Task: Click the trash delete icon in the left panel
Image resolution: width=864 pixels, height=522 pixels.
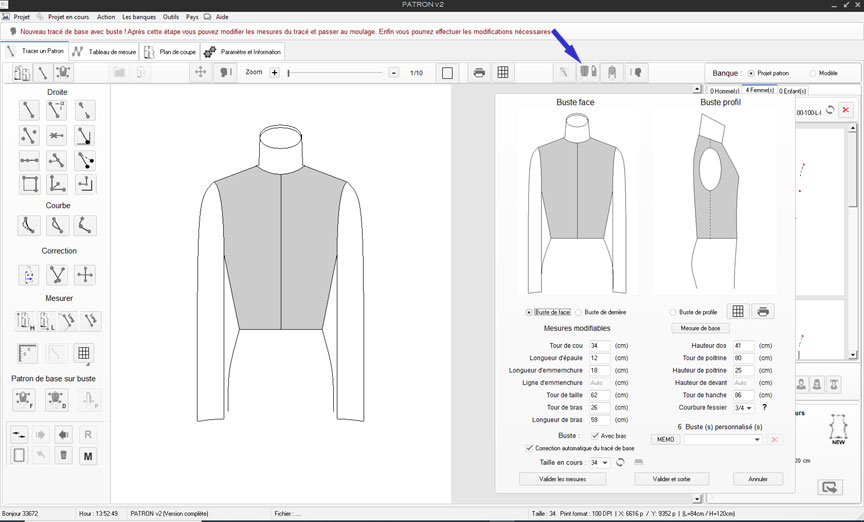Action: (x=64, y=456)
